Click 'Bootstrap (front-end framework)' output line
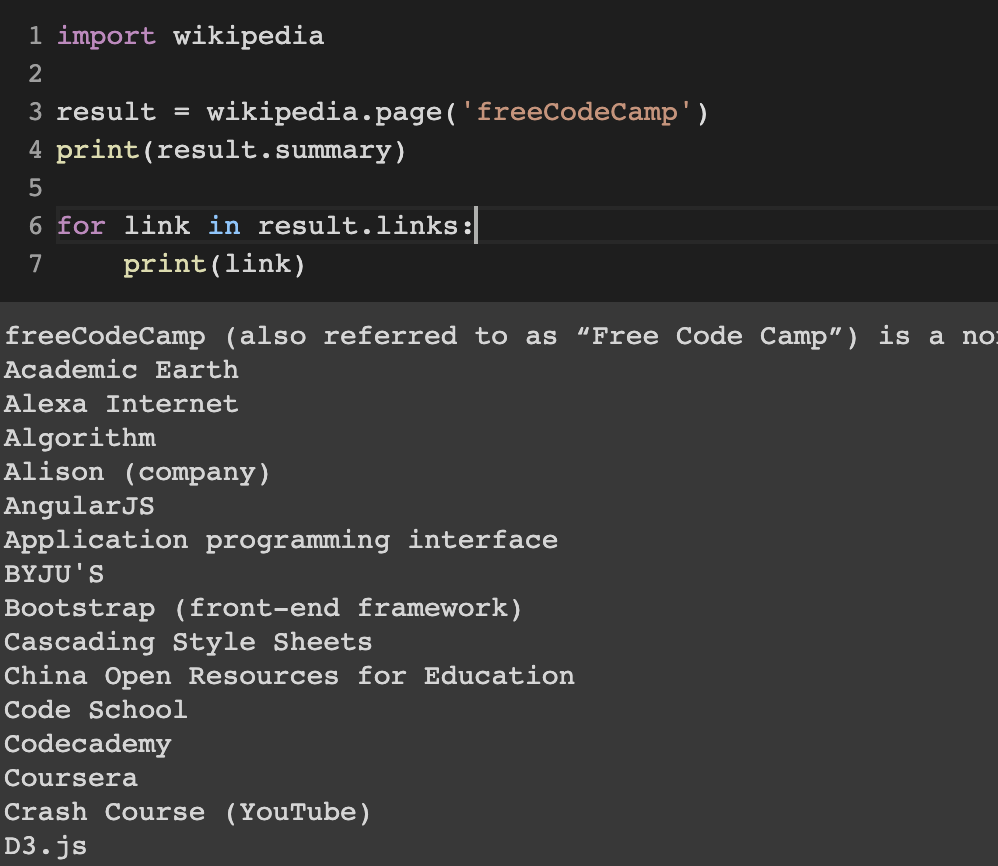Image resolution: width=998 pixels, height=866 pixels. coord(264,608)
